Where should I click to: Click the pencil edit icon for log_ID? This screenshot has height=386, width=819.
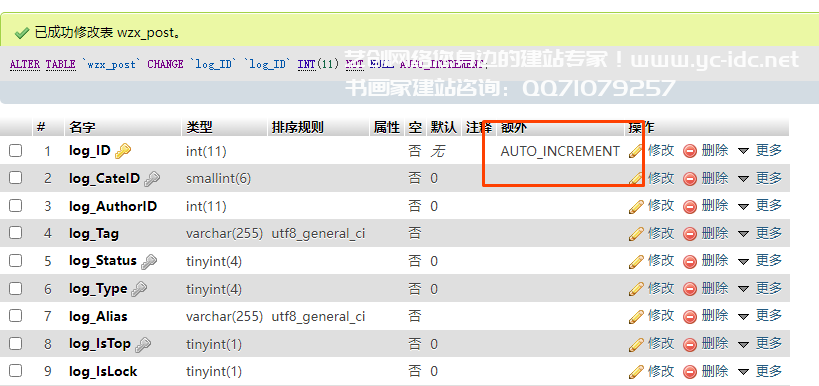(x=636, y=151)
